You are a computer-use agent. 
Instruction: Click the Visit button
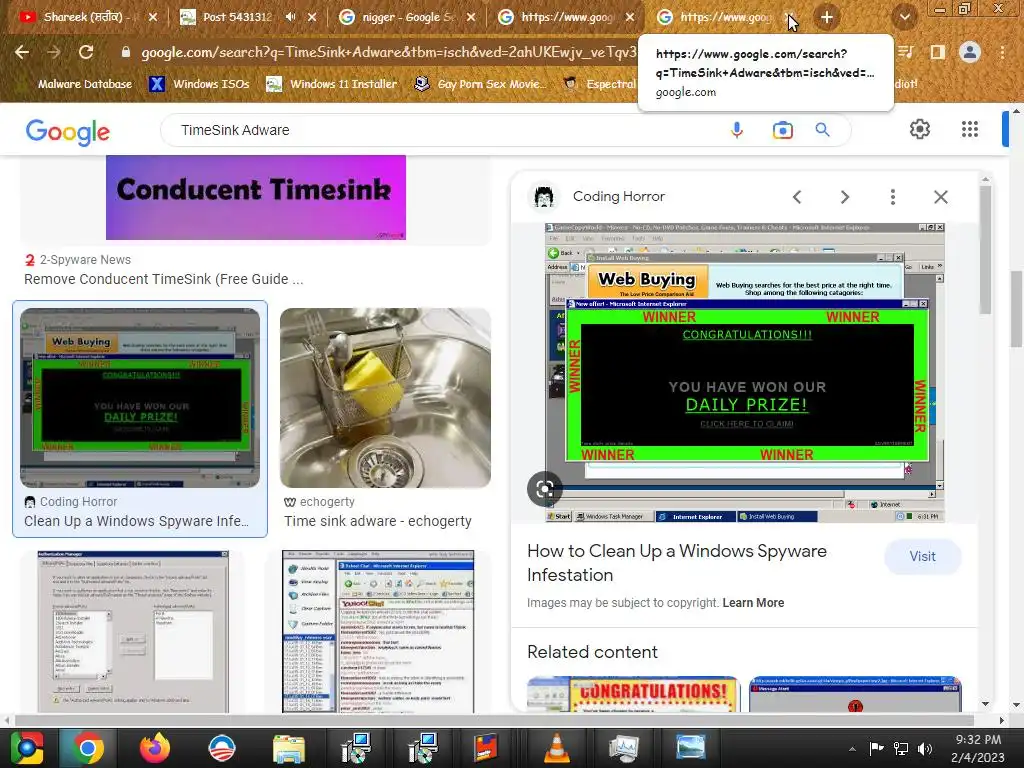(922, 556)
